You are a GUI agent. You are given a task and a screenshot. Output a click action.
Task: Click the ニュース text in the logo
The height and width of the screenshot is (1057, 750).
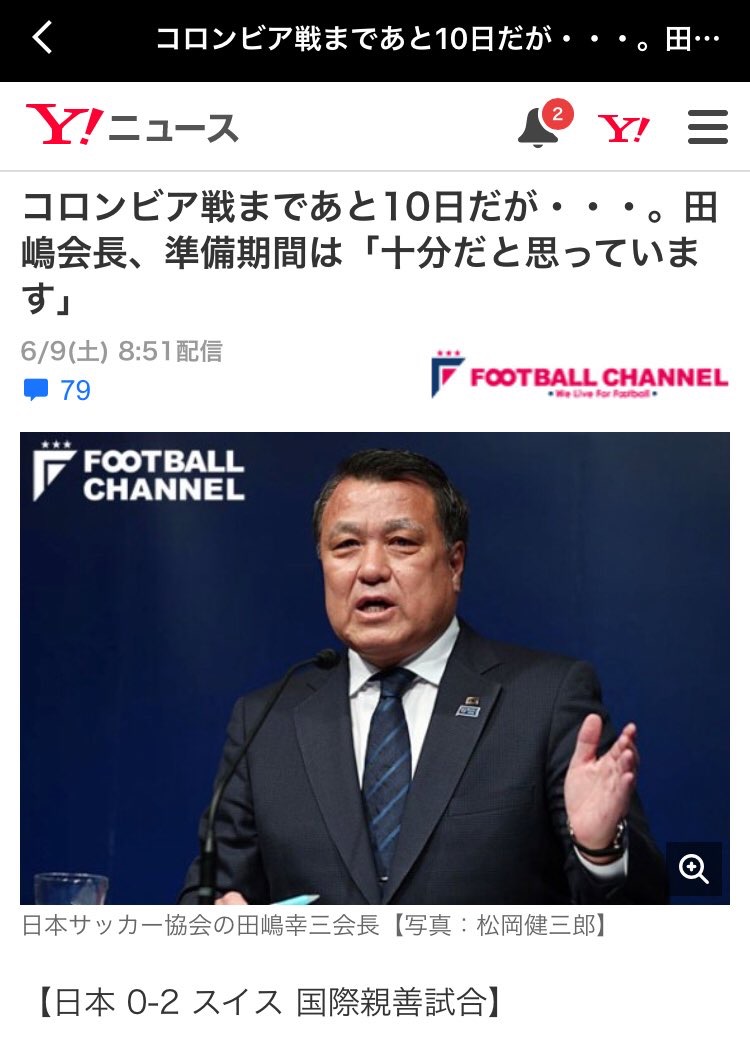pyautogui.click(x=174, y=128)
